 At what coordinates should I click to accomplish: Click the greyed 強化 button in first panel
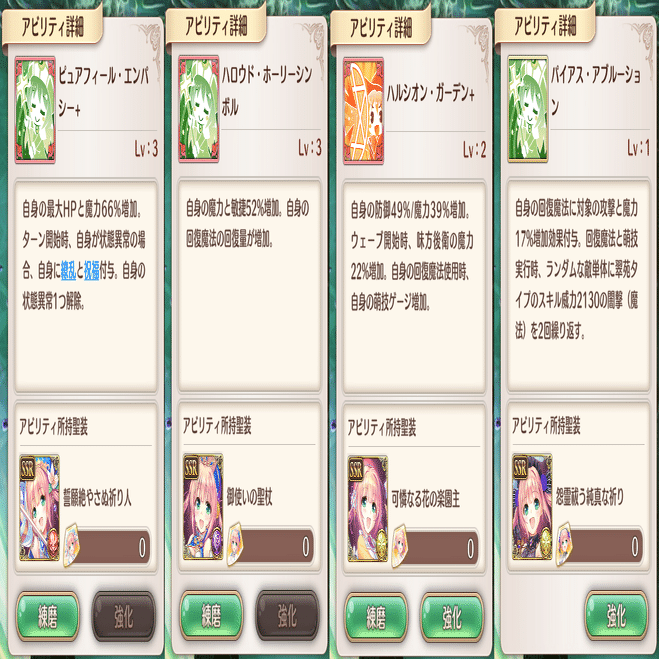pos(124,616)
